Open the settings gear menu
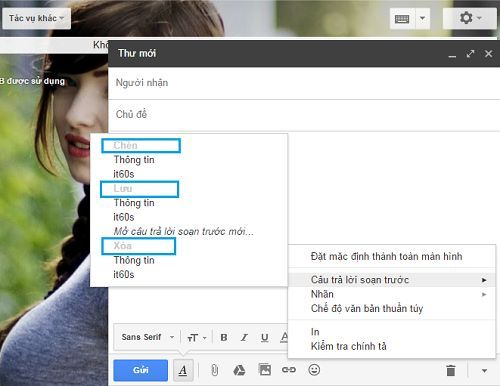The image size is (500, 386). click(469, 18)
